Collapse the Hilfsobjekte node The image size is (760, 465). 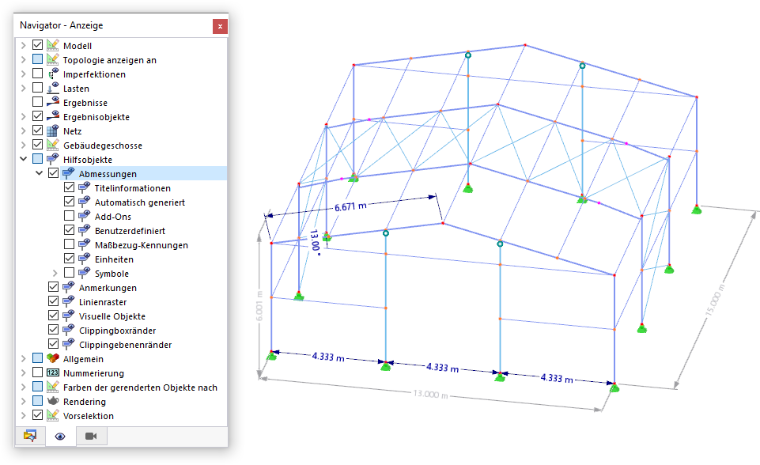23,159
